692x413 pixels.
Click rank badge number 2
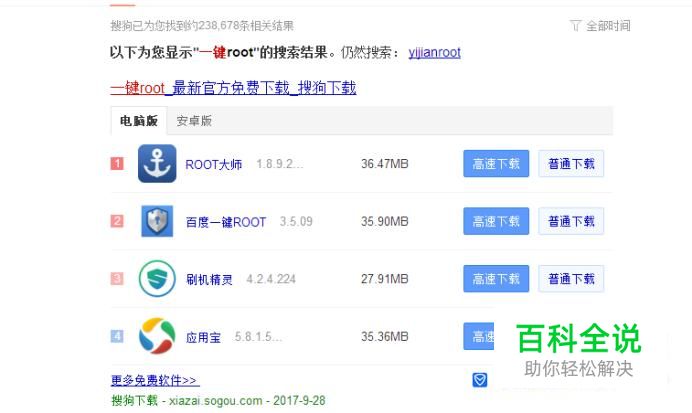[x=117, y=221]
